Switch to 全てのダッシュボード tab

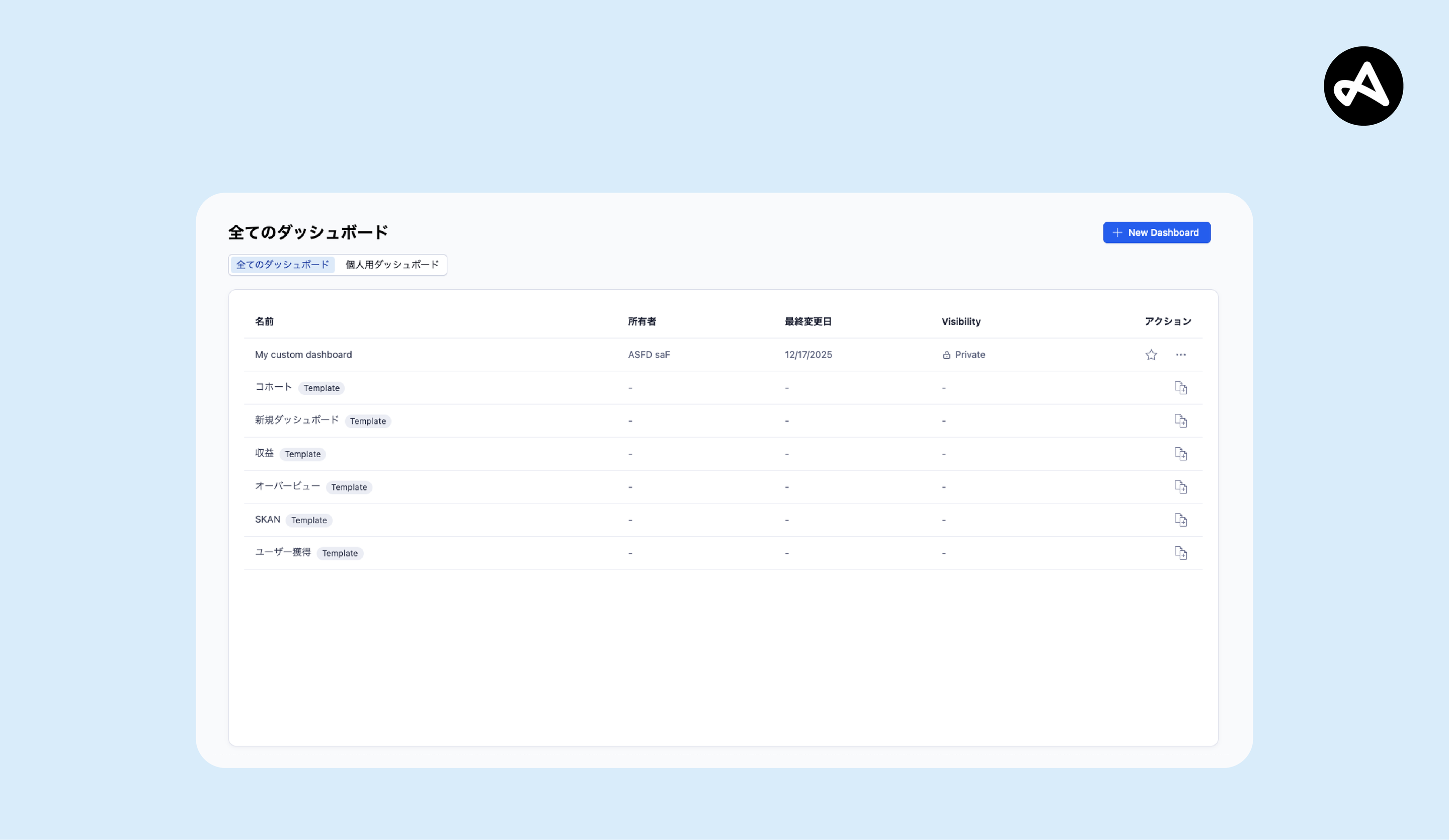(x=282, y=265)
